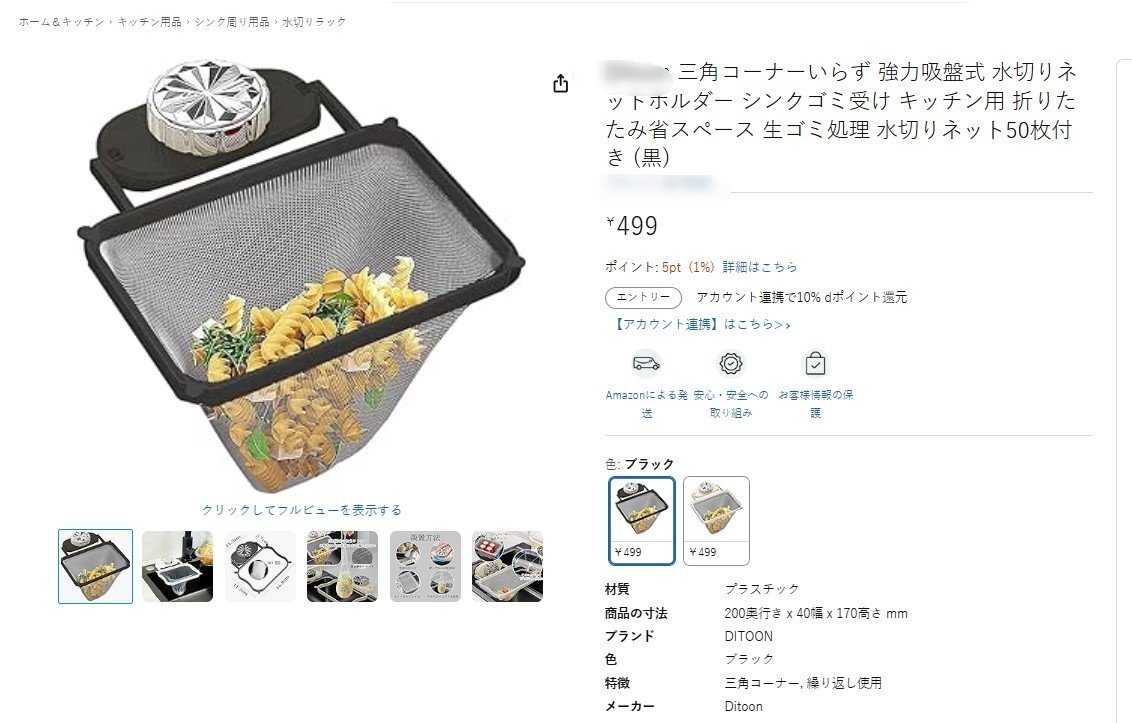Select the third thumbnail showing dimensions
Screen dimensions: 1132x723
[260, 566]
